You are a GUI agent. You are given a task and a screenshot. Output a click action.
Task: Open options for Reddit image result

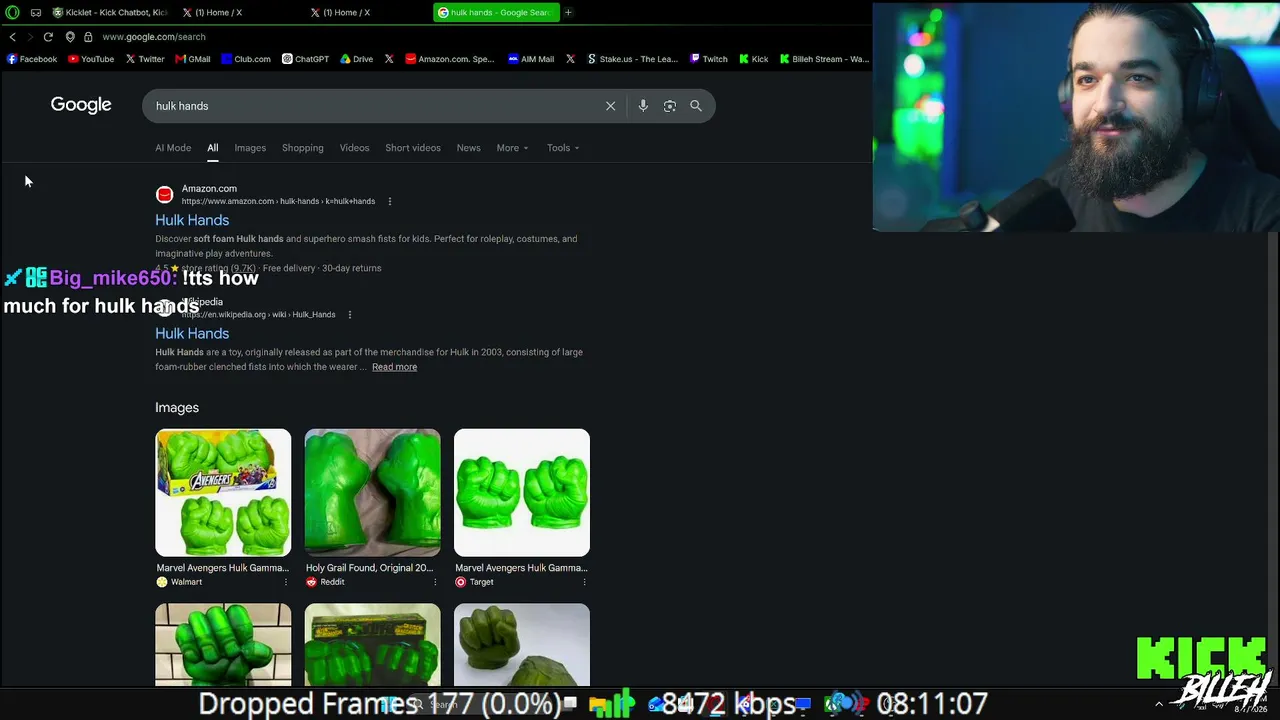click(435, 582)
